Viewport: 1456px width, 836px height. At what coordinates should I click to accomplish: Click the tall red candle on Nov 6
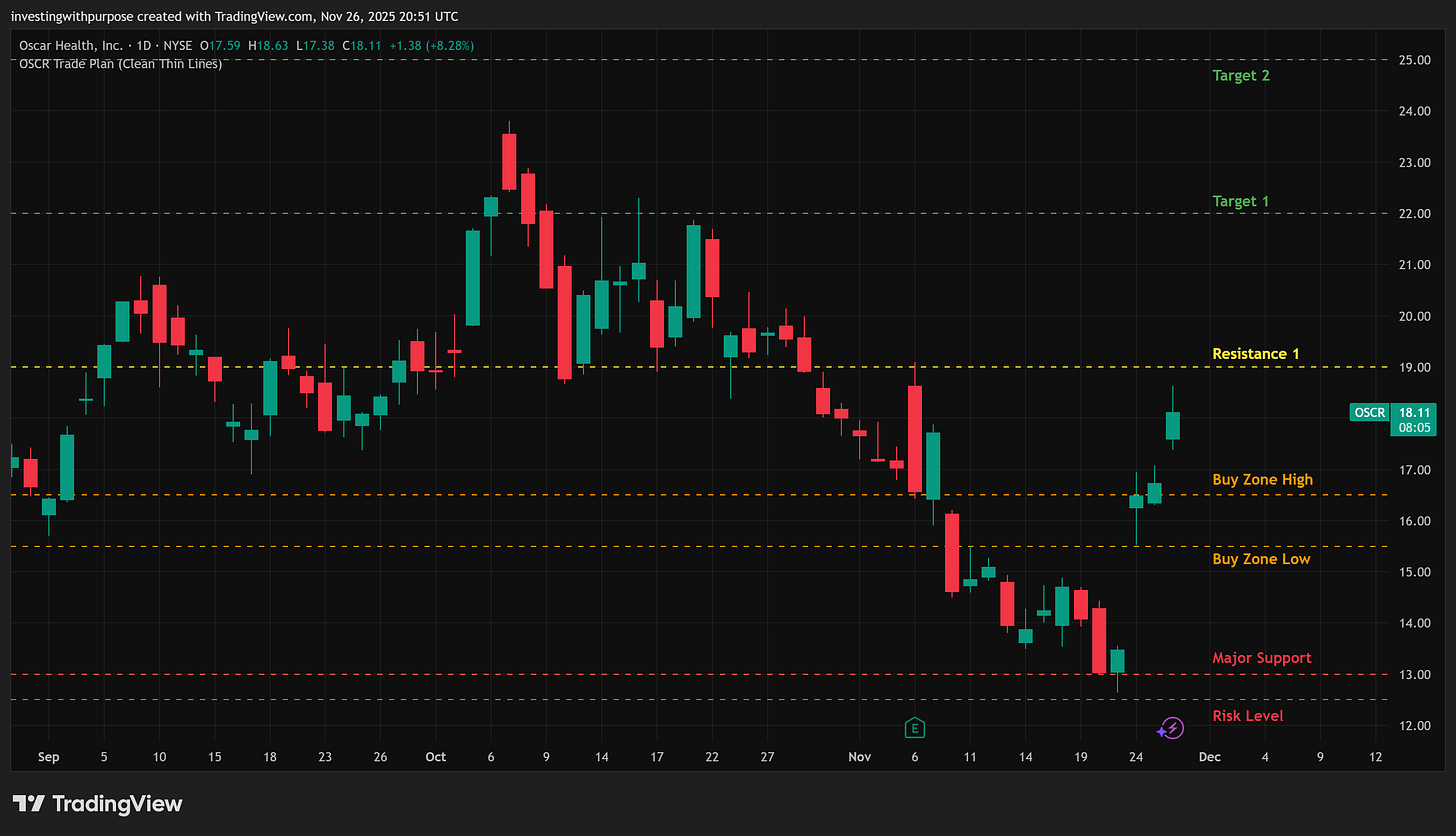(x=915, y=438)
